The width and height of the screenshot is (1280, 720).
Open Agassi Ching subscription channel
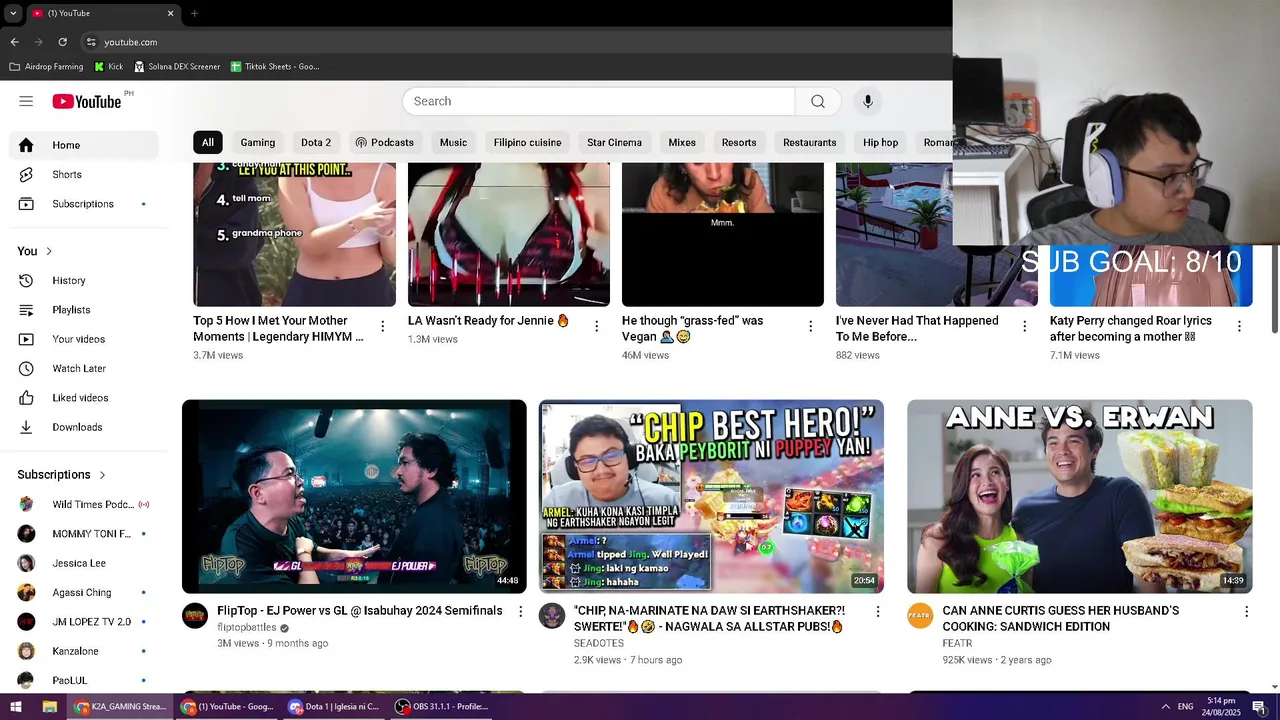84,592
